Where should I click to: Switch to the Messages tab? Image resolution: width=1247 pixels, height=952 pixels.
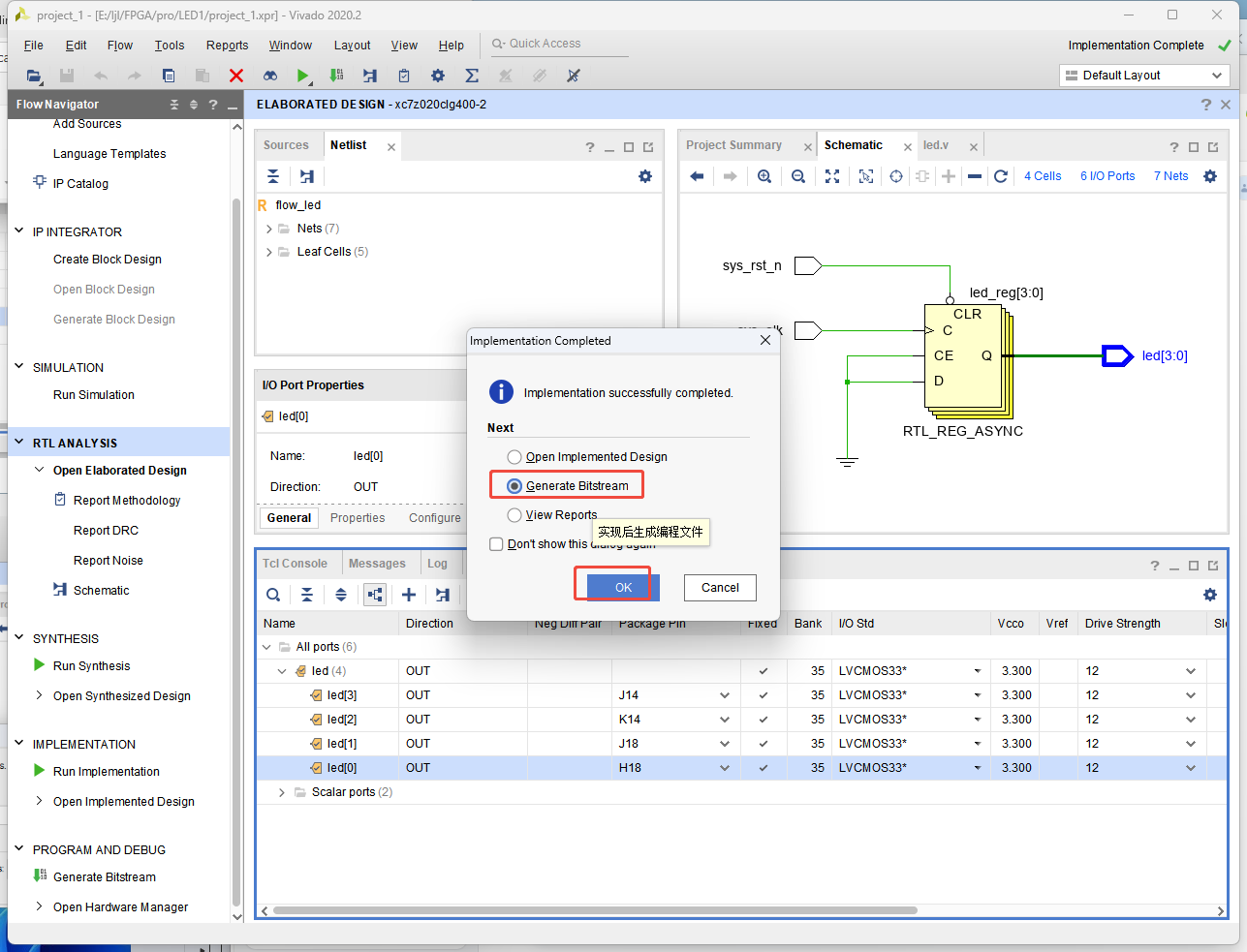point(377,564)
